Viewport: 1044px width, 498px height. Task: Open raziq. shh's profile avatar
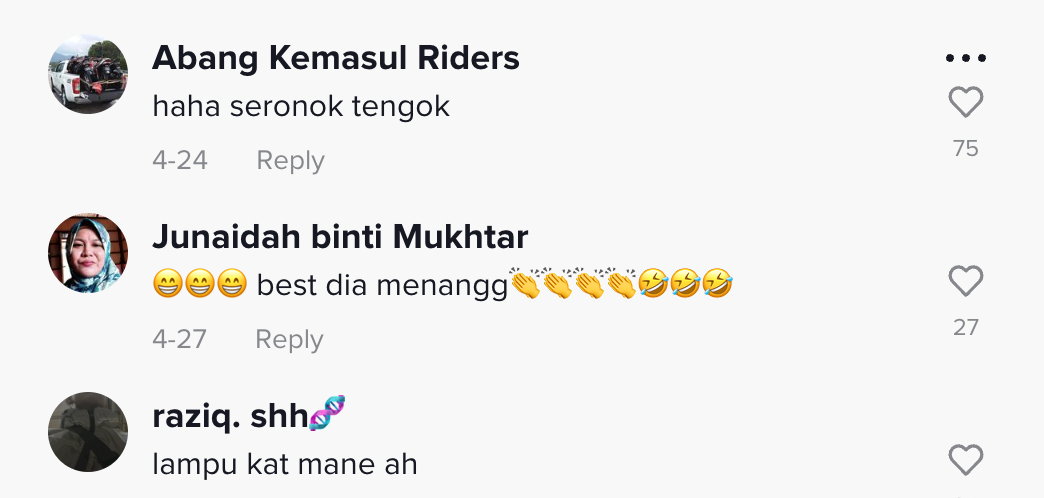point(88,431)
